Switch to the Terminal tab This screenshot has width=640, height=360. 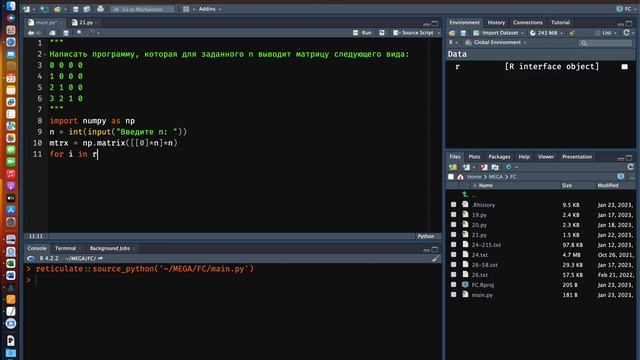(65, 248)
